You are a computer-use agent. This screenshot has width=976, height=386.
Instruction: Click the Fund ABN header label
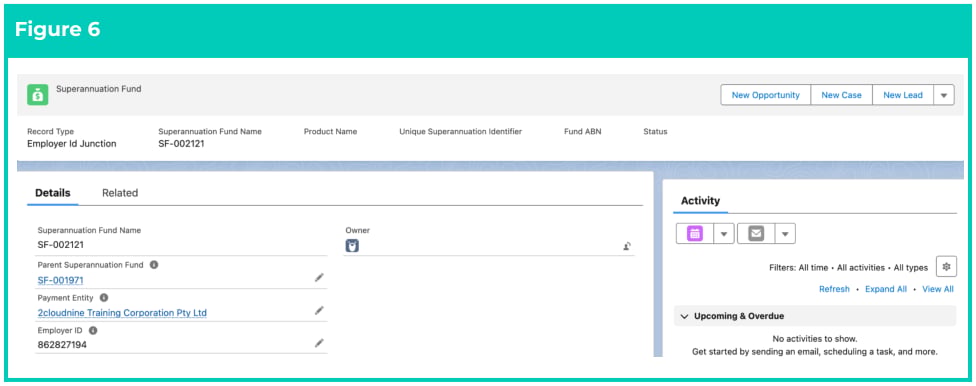[583, 131]
